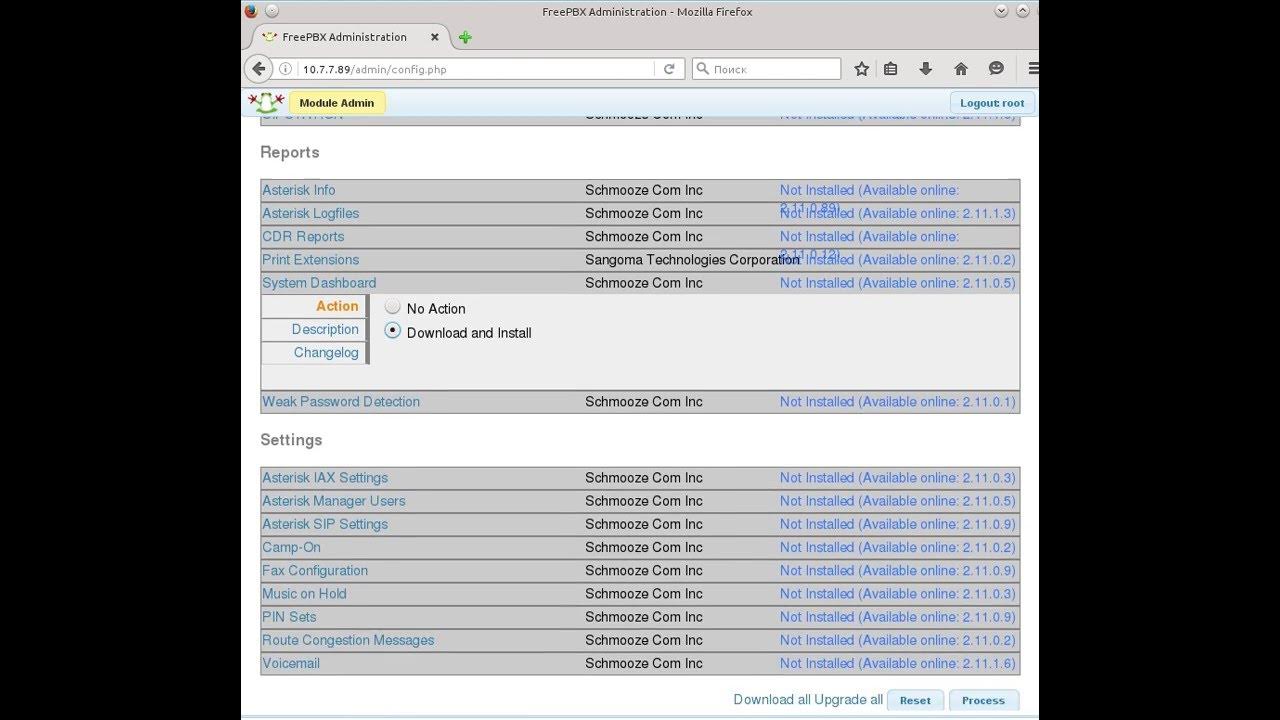Open the Fax Configuration module link
This screenshot has height=720, width=1280.
click(x=315, y=570)
